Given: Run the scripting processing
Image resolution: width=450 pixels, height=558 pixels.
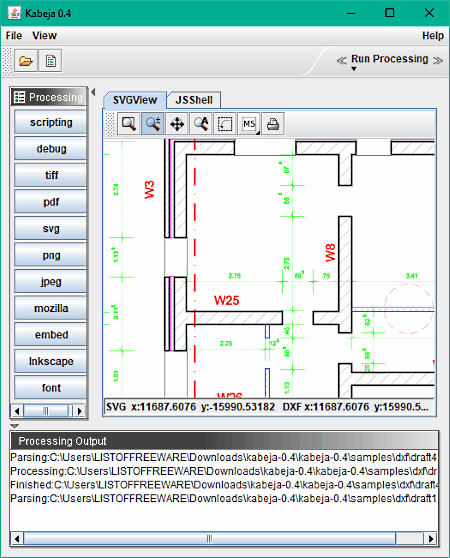Looking at the screenshot, I should (51, 122).
